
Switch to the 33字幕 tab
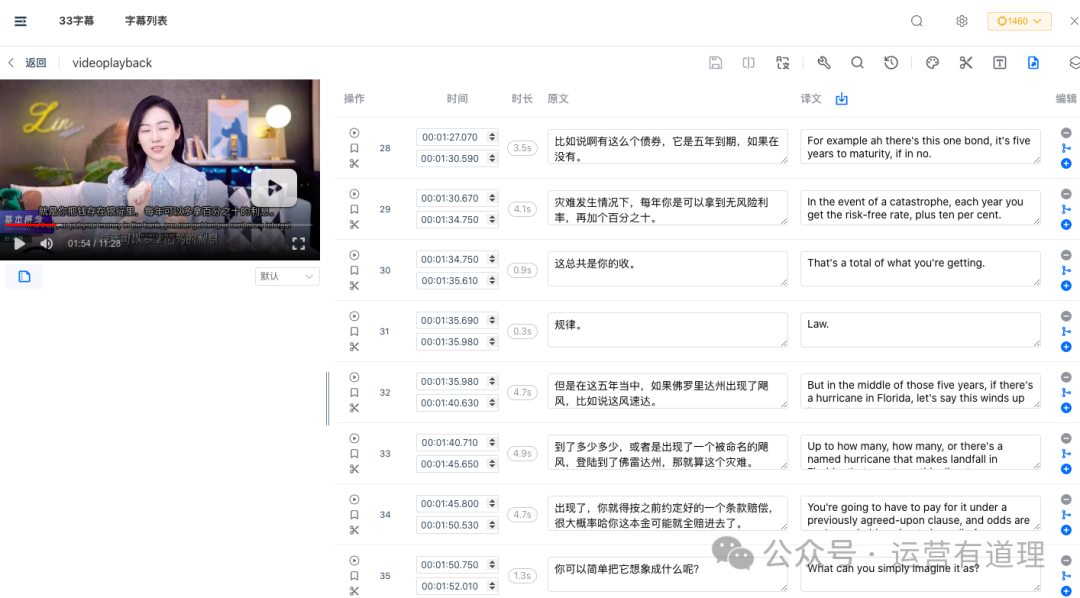click(x=76, y=20)
